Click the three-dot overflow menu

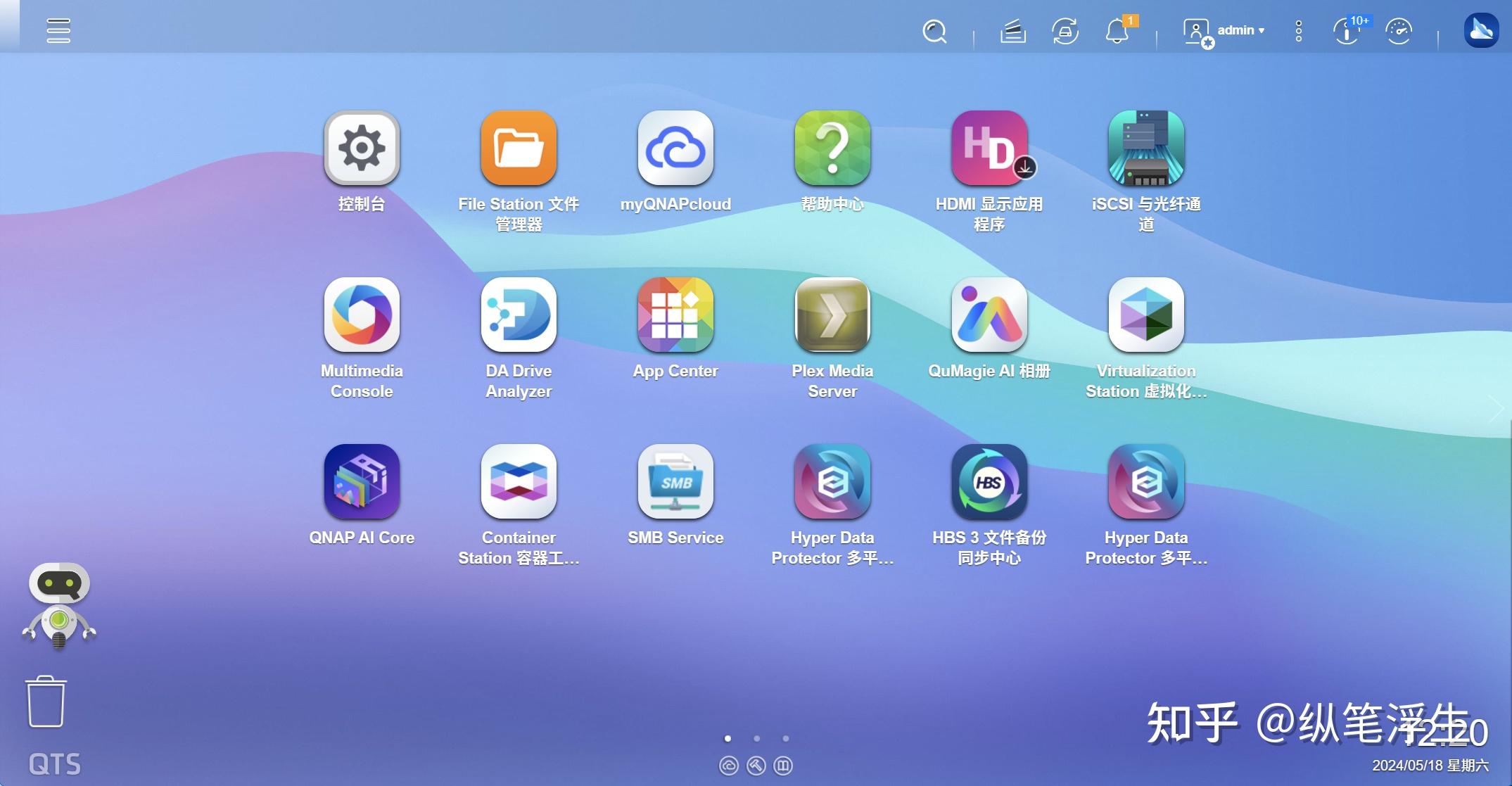click(x=1297, y=30)
